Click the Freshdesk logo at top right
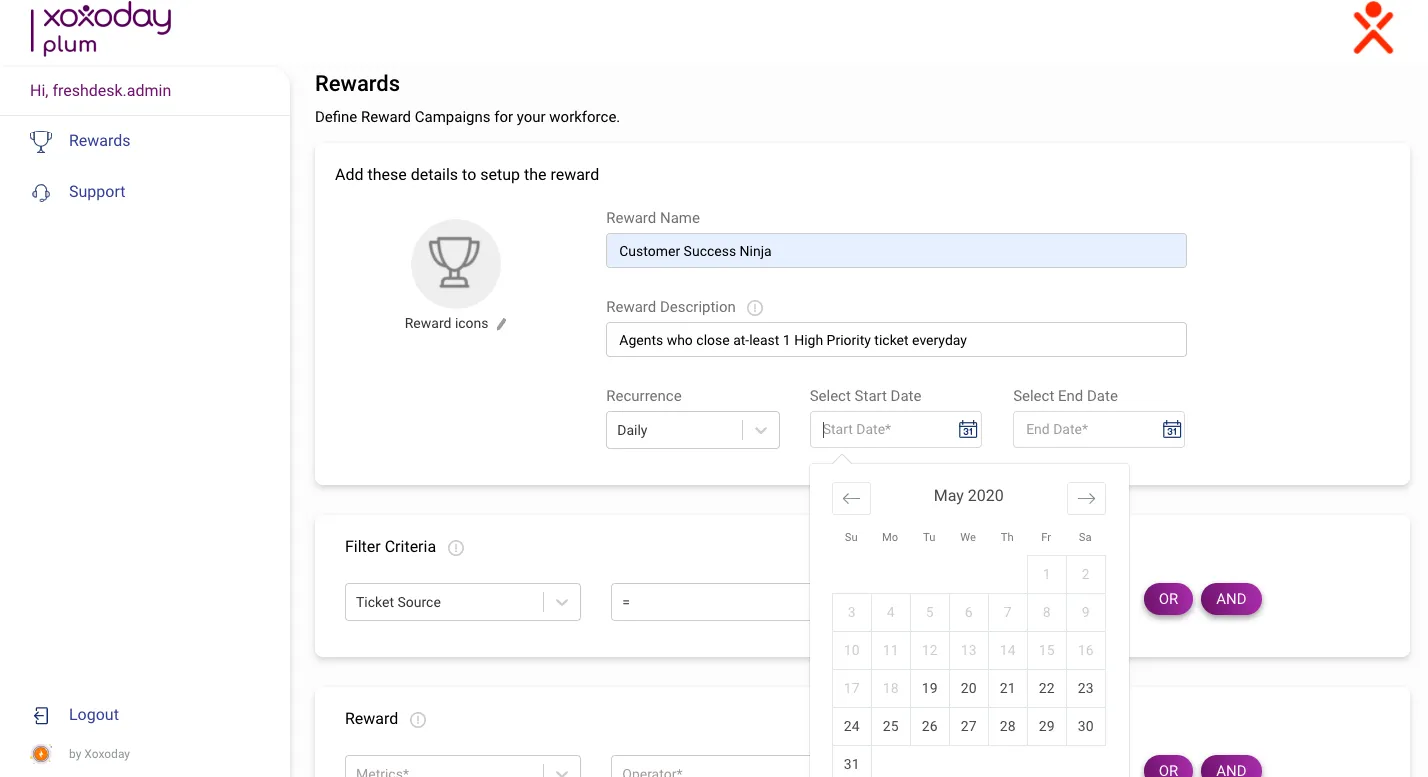This screenshot has height=777, width=1428. pos(1373,29)
